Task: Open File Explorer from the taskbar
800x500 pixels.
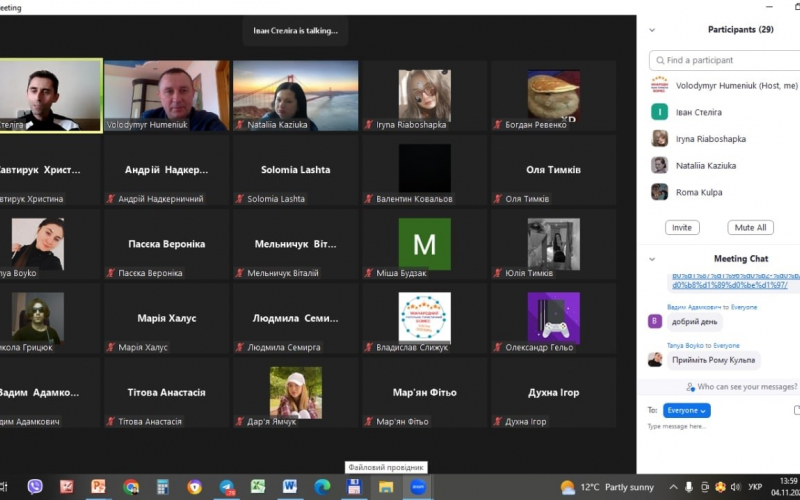Action: click(x=386, y=487)
